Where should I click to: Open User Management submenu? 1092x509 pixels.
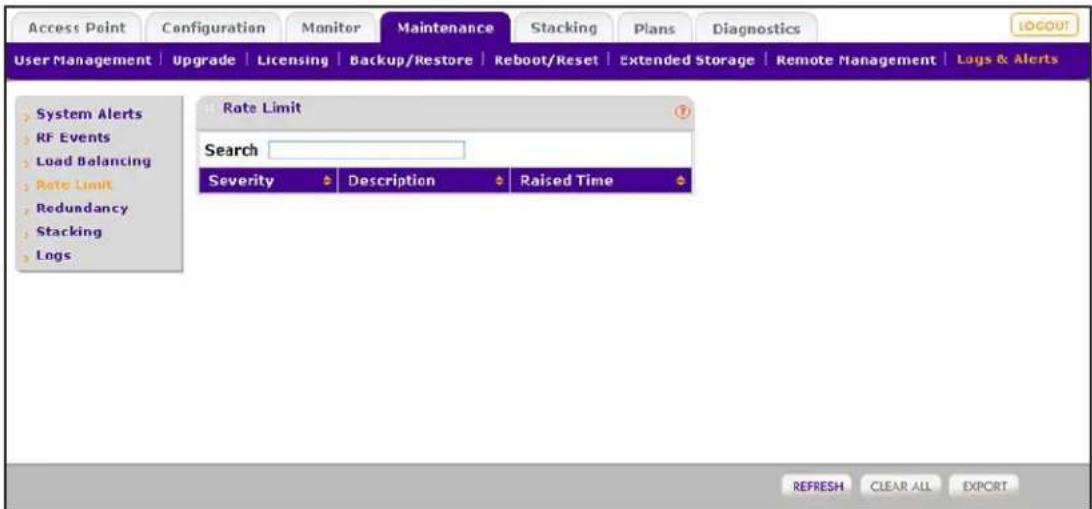click(x=82, y=61)
